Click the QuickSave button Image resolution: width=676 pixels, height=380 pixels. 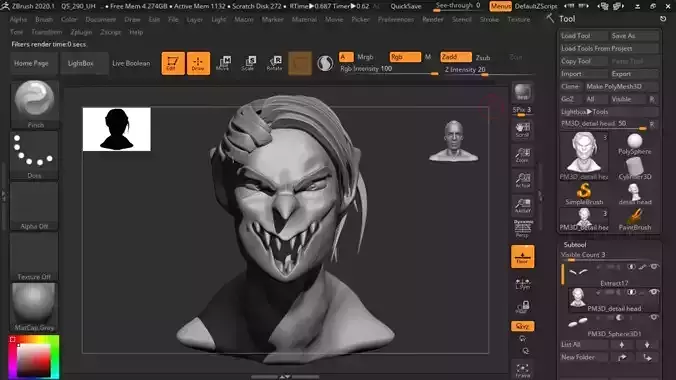(406, 6)
